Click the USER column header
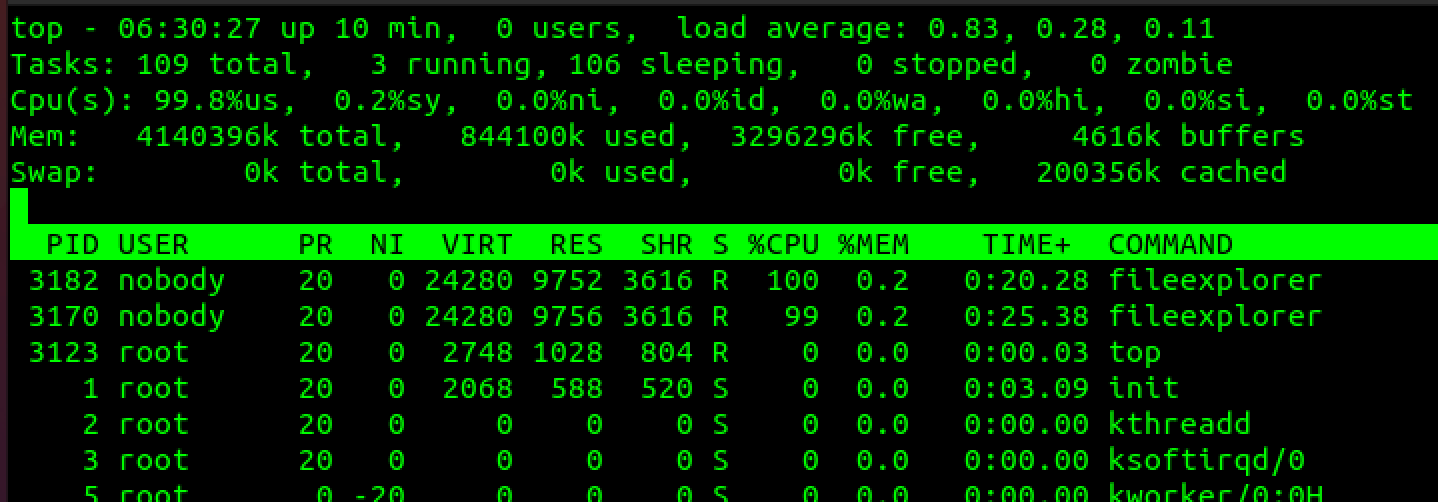 tap(153, 244)
